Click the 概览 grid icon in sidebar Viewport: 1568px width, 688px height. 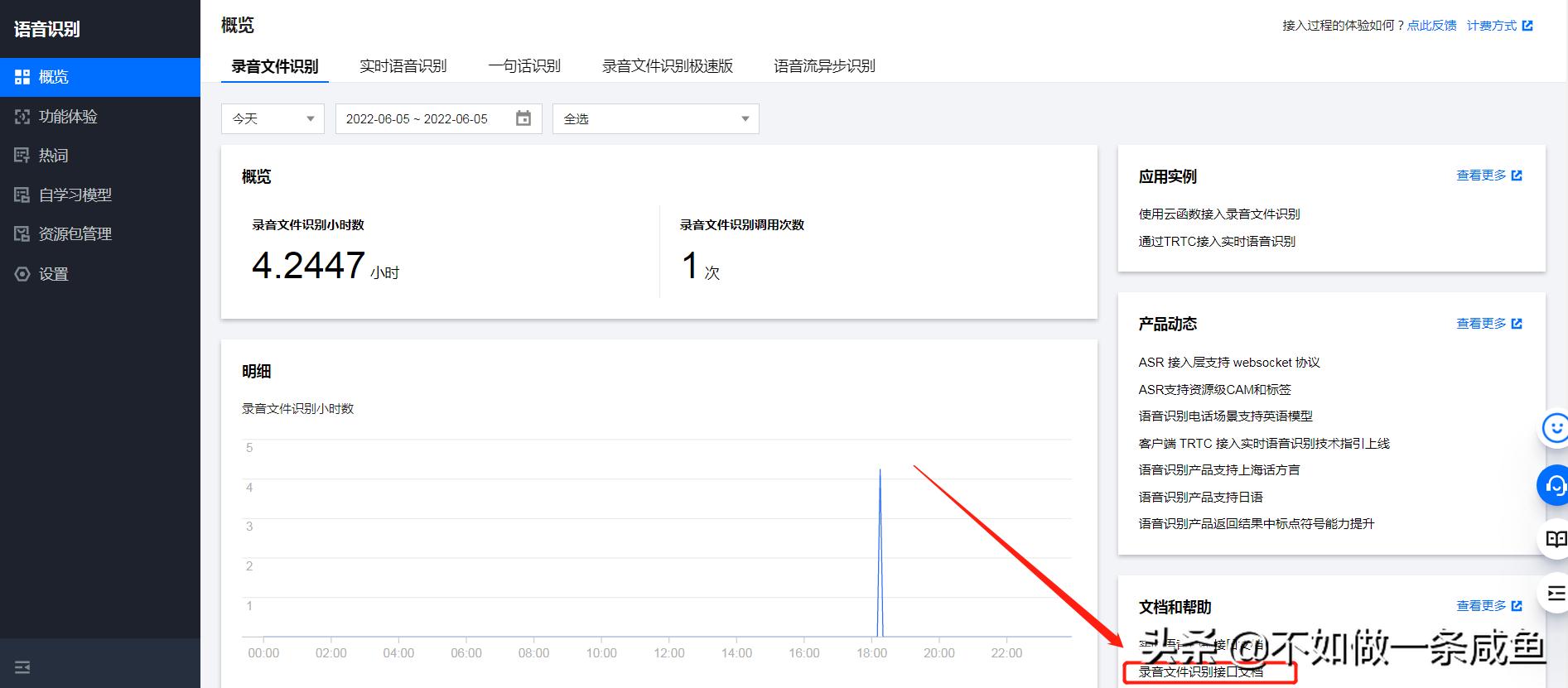point(22,77)
